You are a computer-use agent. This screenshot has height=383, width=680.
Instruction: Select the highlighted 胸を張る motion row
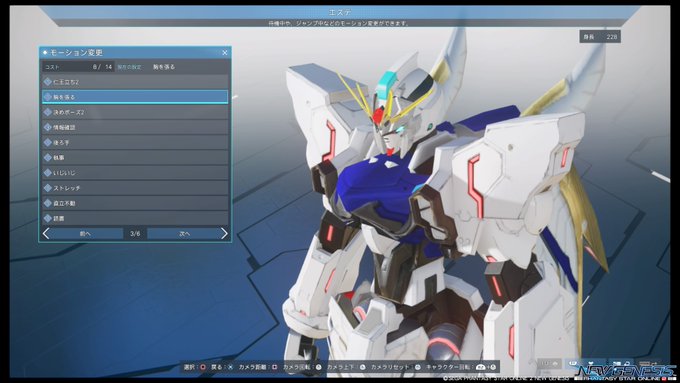[x=135, y=97]
